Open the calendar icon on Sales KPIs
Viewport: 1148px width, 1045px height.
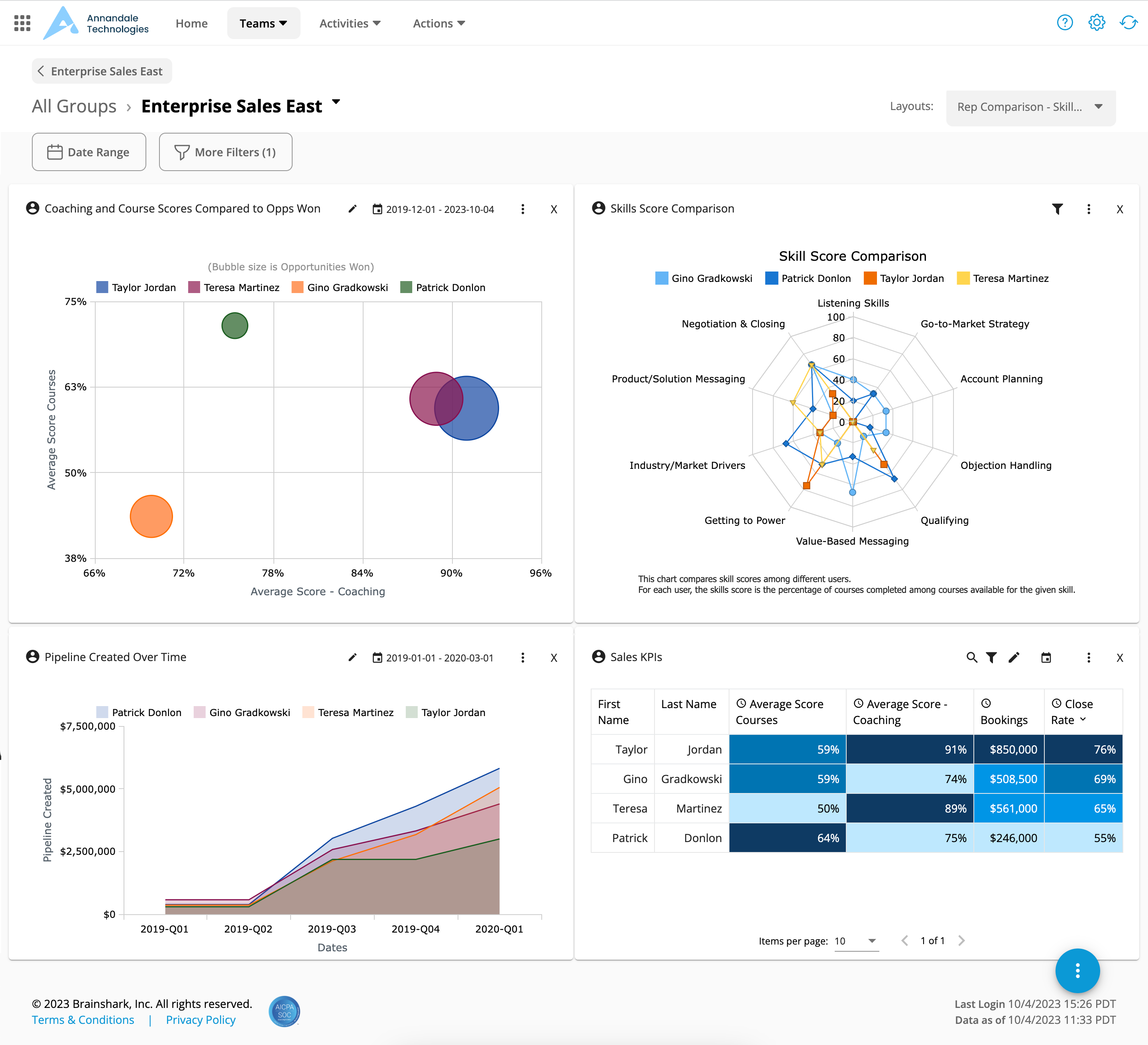click(1047, 657)
